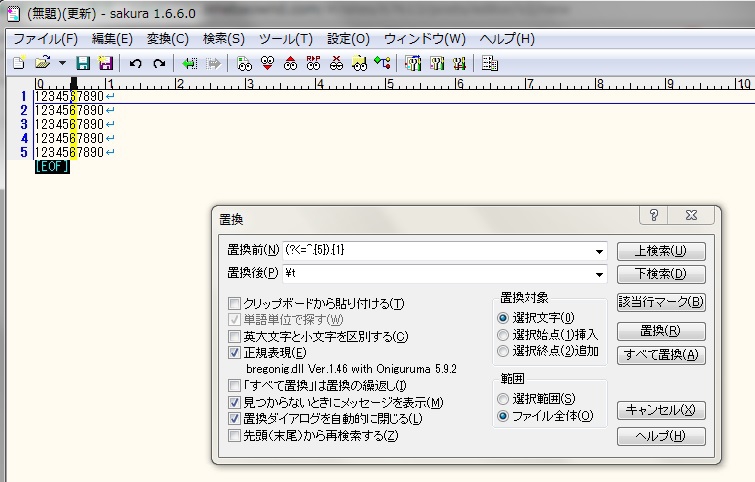Expand the open-file history dropdown arrow
Viewport: 755px width, 482px height.
click(63, 63)
